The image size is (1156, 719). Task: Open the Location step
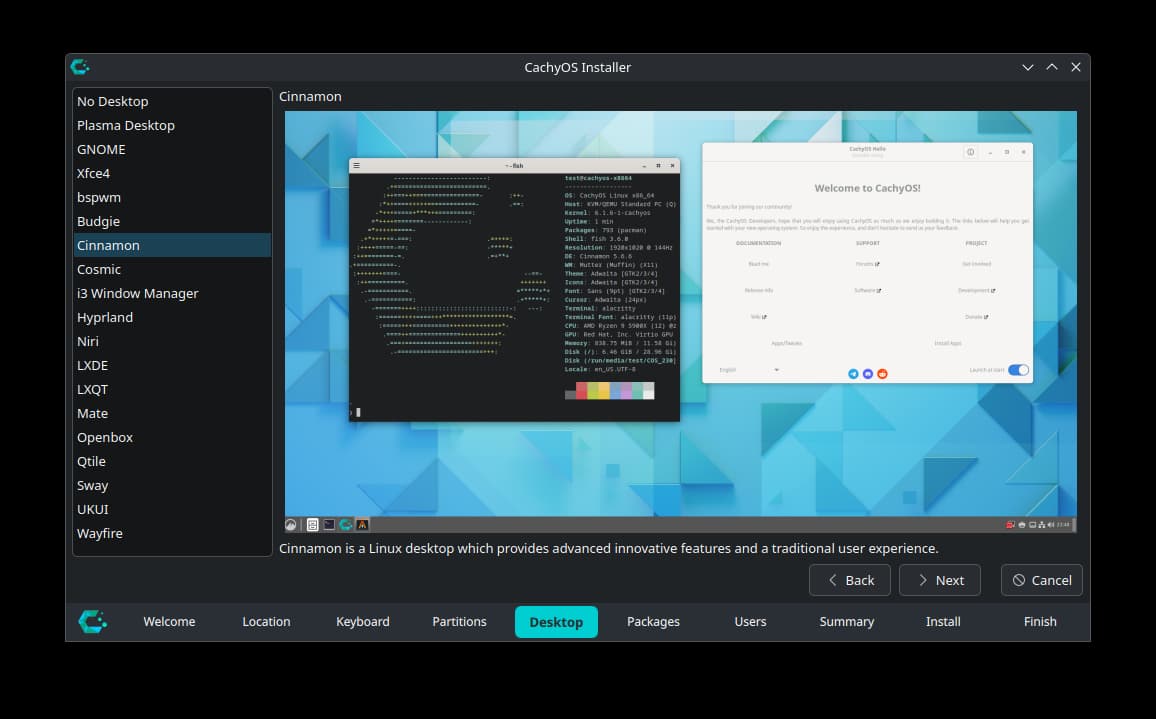(x=266, y=622)
